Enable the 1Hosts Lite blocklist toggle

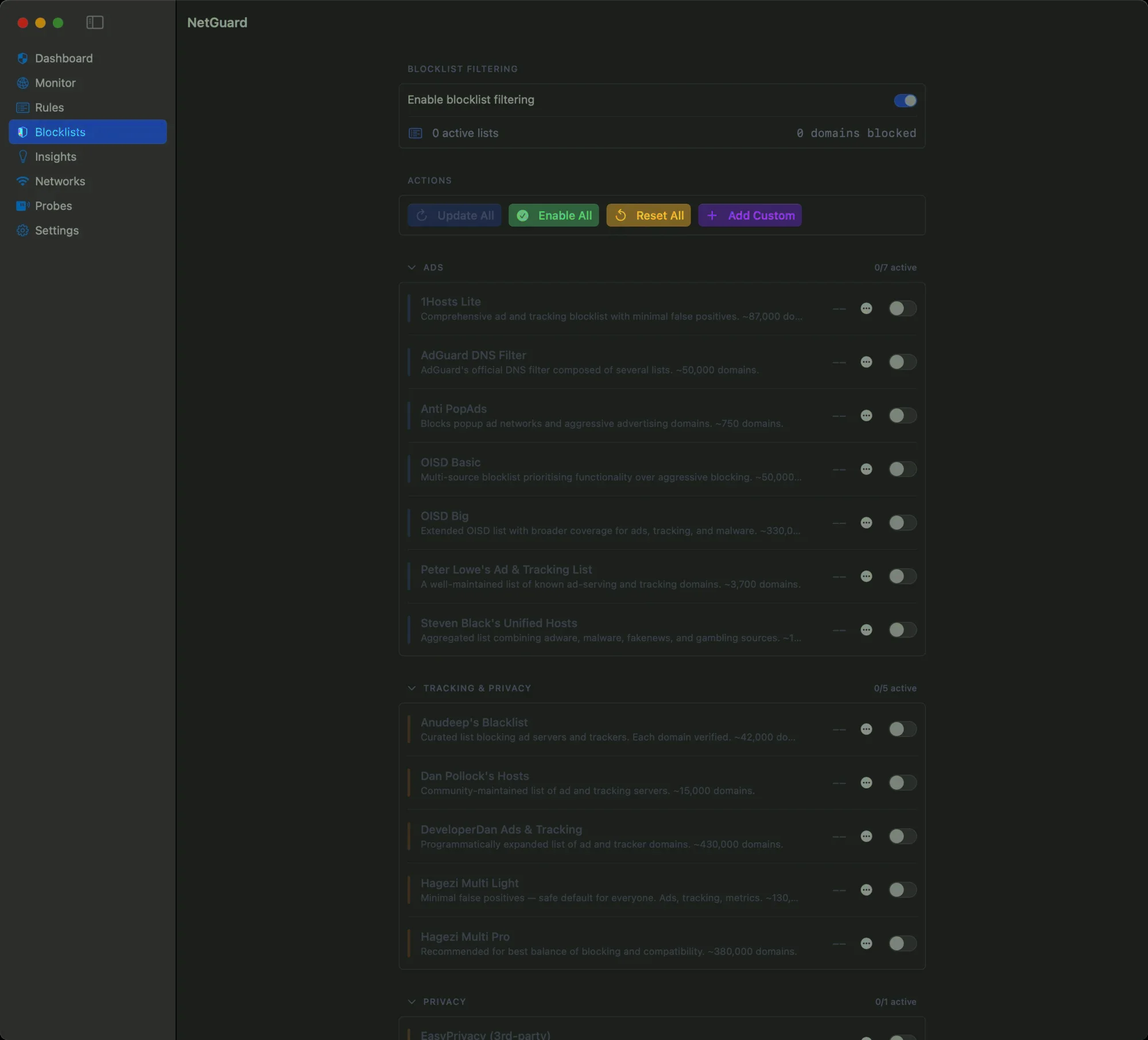[902, 308]
